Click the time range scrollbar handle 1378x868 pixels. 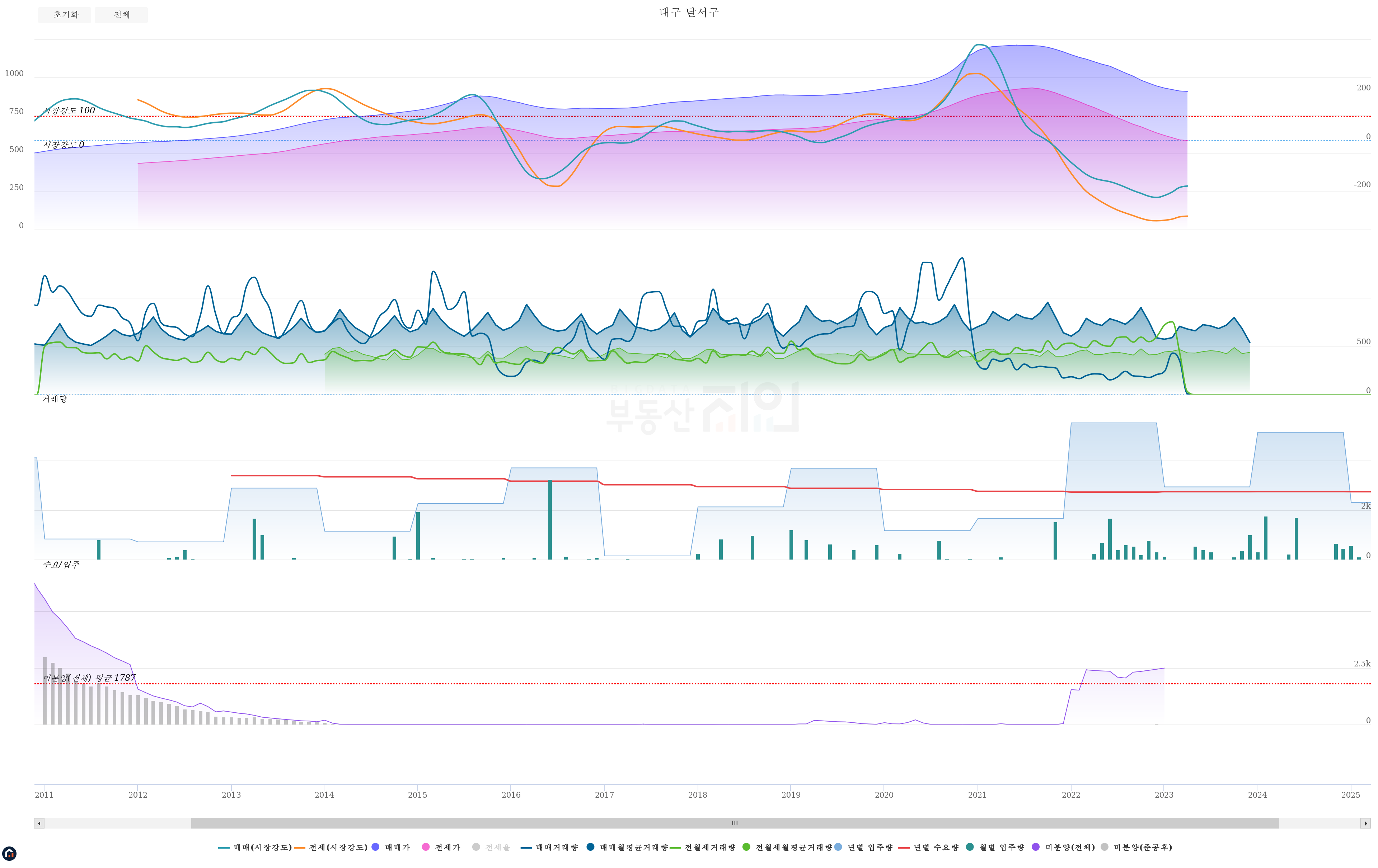(x=735, y=824)
